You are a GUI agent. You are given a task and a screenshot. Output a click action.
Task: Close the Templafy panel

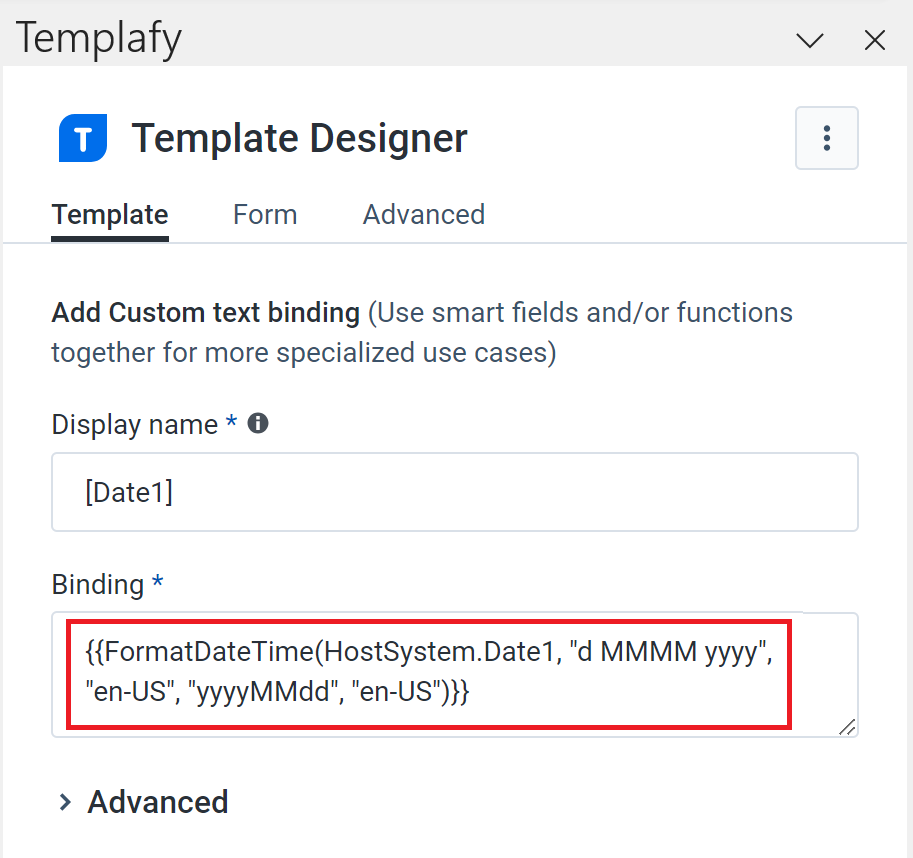tap(874, 40)
